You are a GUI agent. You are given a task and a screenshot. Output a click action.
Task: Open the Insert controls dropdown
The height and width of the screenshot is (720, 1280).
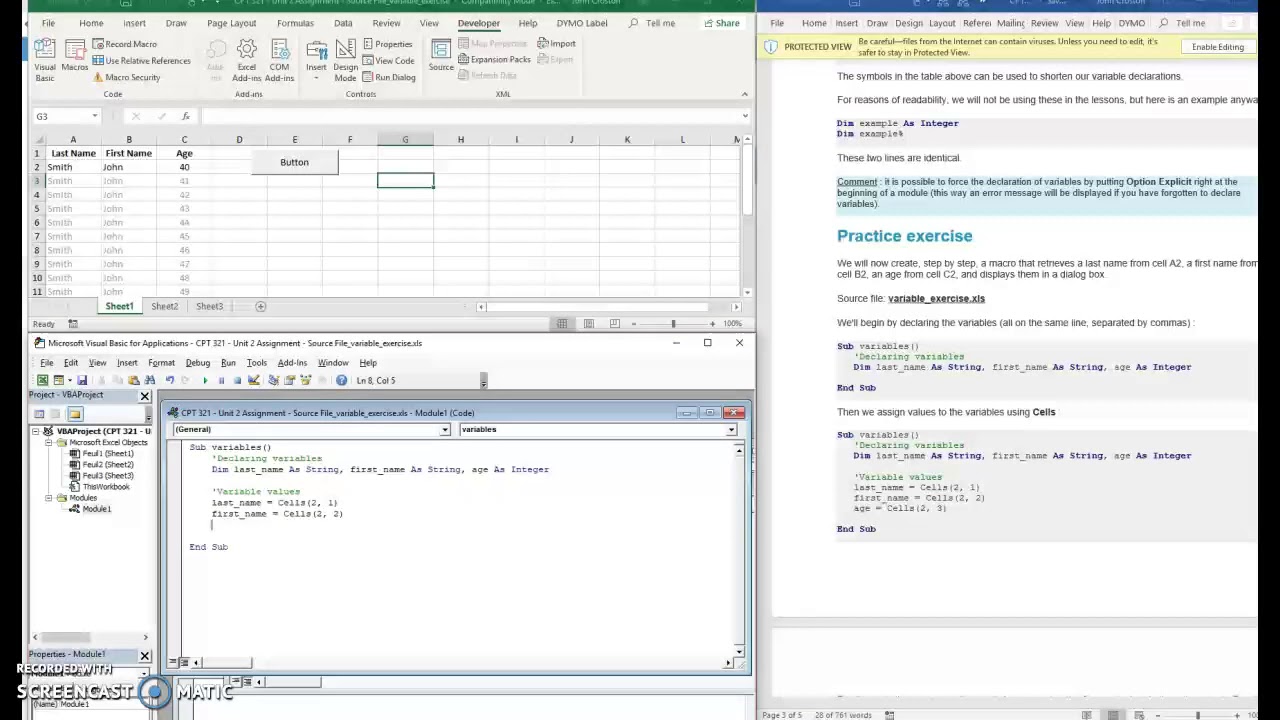[316, 60]
